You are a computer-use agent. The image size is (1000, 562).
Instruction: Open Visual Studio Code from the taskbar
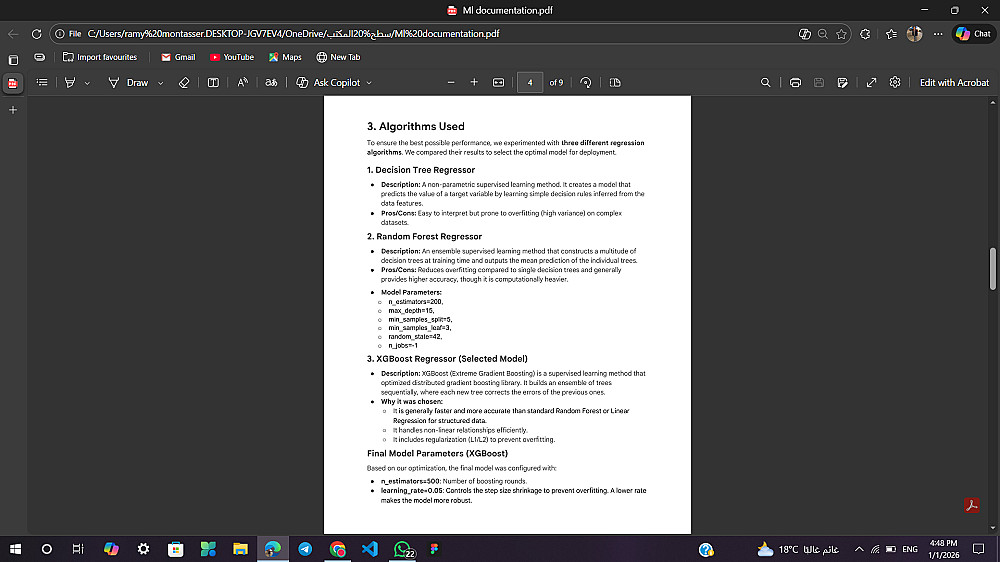370,549
